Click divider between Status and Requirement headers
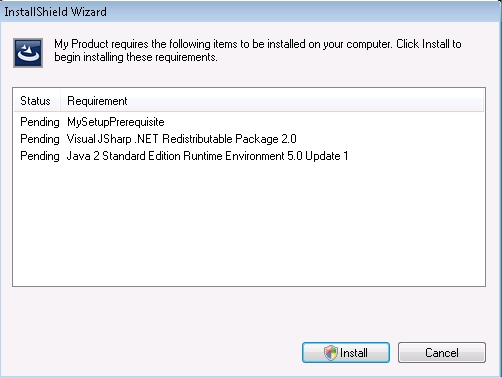The image size is (502, 378). 60,101
